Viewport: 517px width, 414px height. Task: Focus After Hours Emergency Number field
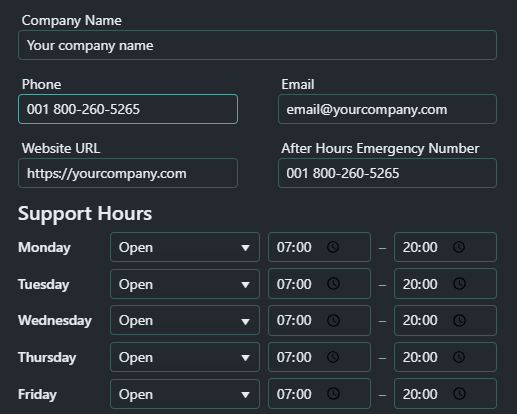[x=387, y=173]
